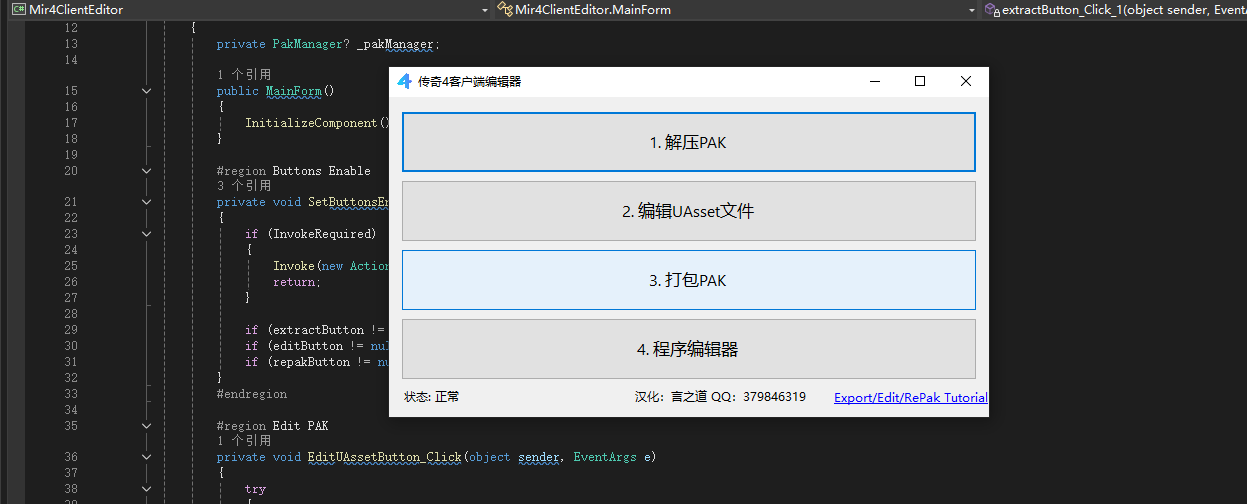Click the credit text 汉化: 言之道 QQ: 379846319

720,397
